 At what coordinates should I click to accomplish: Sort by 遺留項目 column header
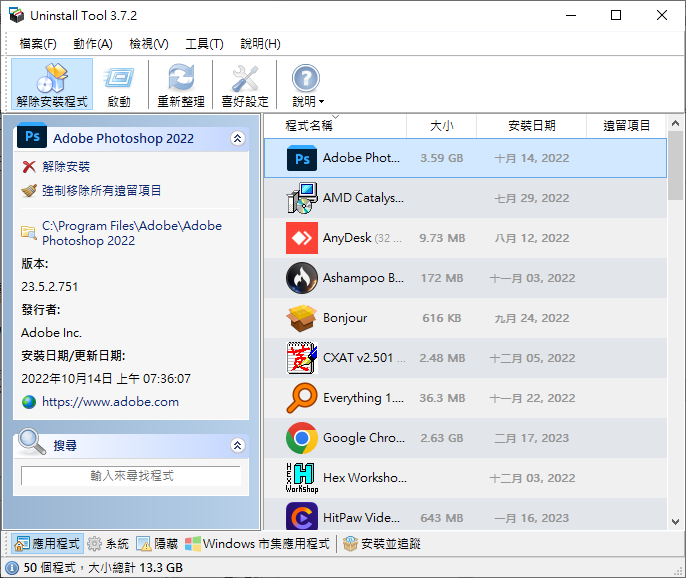[626, 126]
